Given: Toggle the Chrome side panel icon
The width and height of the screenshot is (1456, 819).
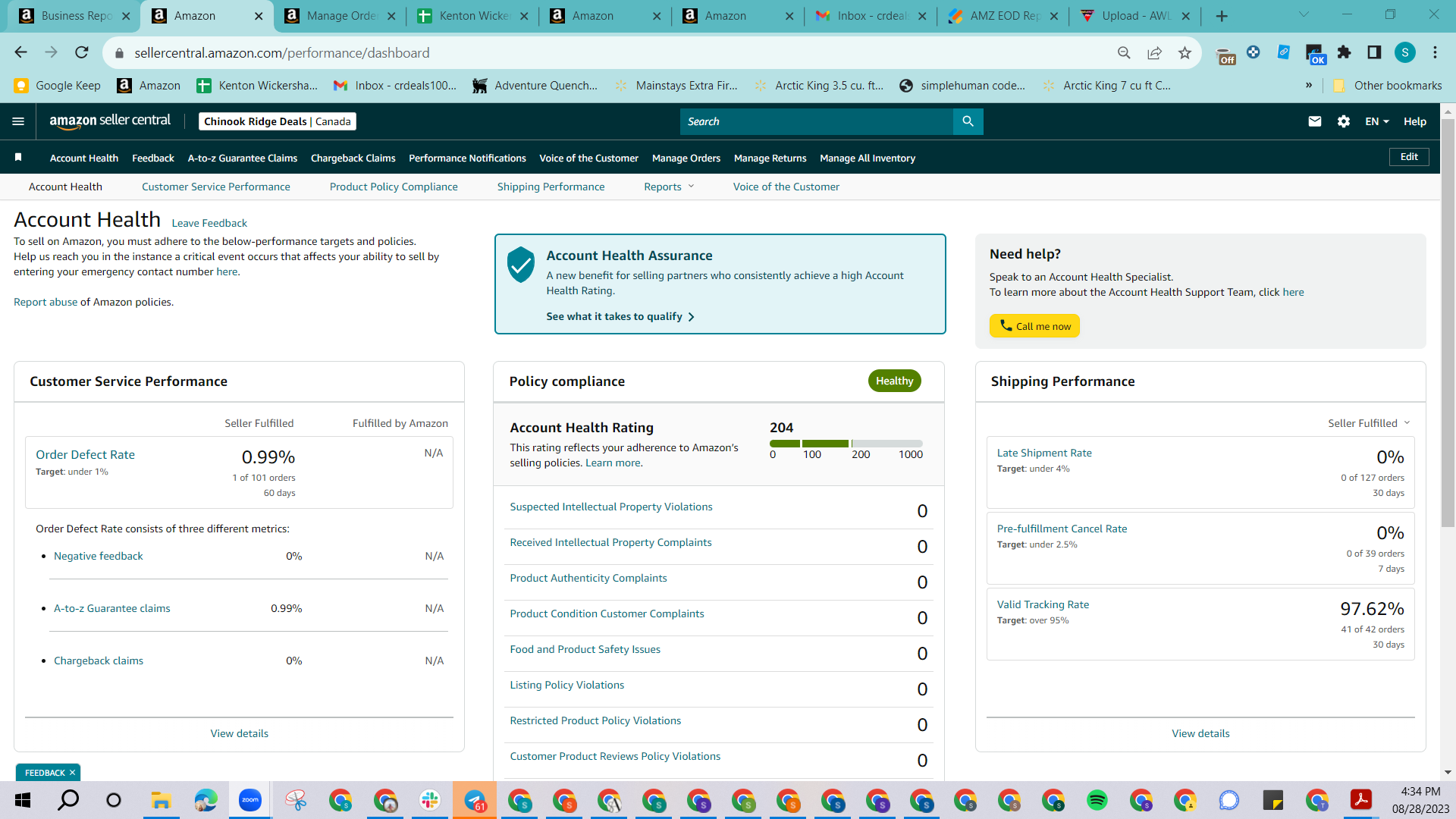Looking at the screenshot, I should pyautogui.click(x=1374, y=52).
